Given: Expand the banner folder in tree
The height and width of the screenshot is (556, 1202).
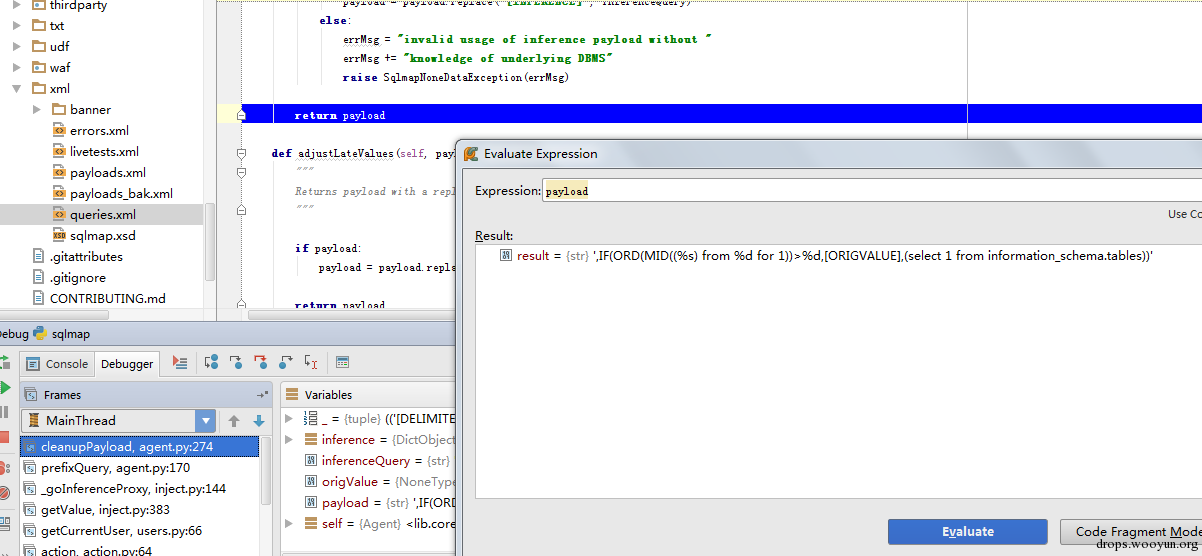Looking at the screenshot, I should point(37,109).
